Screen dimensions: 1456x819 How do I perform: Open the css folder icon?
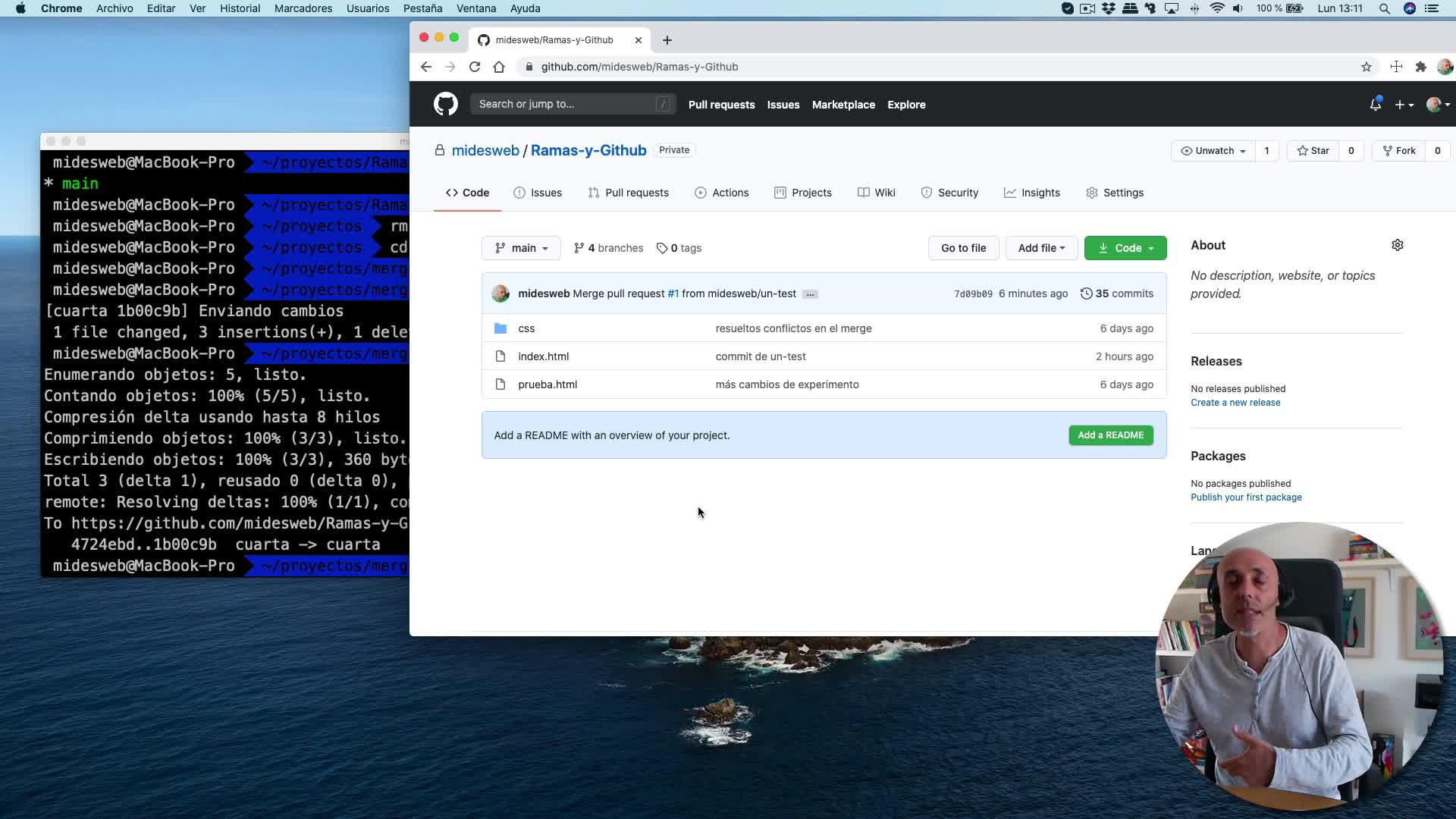tap(500, 328)
